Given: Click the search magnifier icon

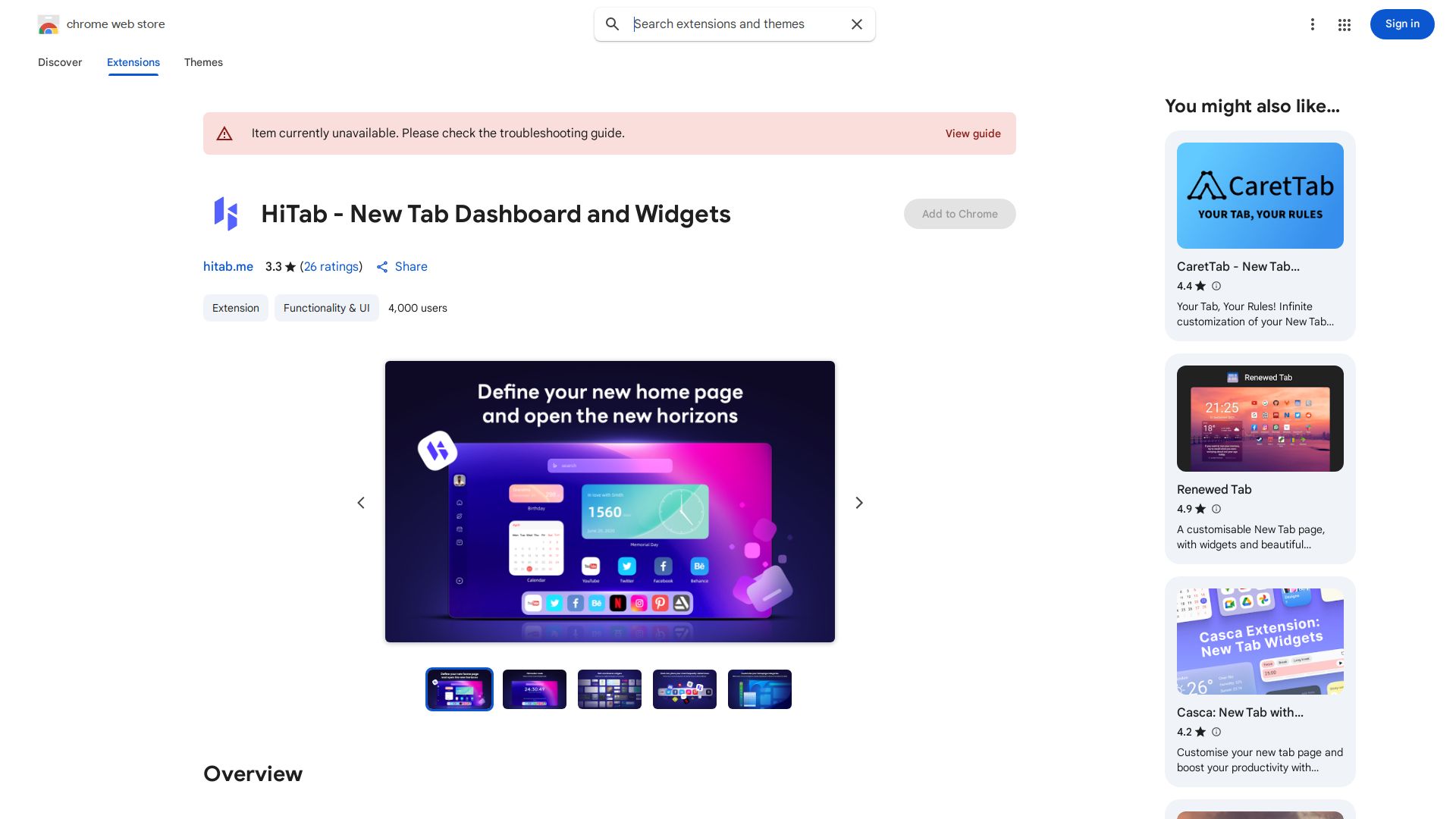Looking at the screenshot, I should click(x=612, y=24).
